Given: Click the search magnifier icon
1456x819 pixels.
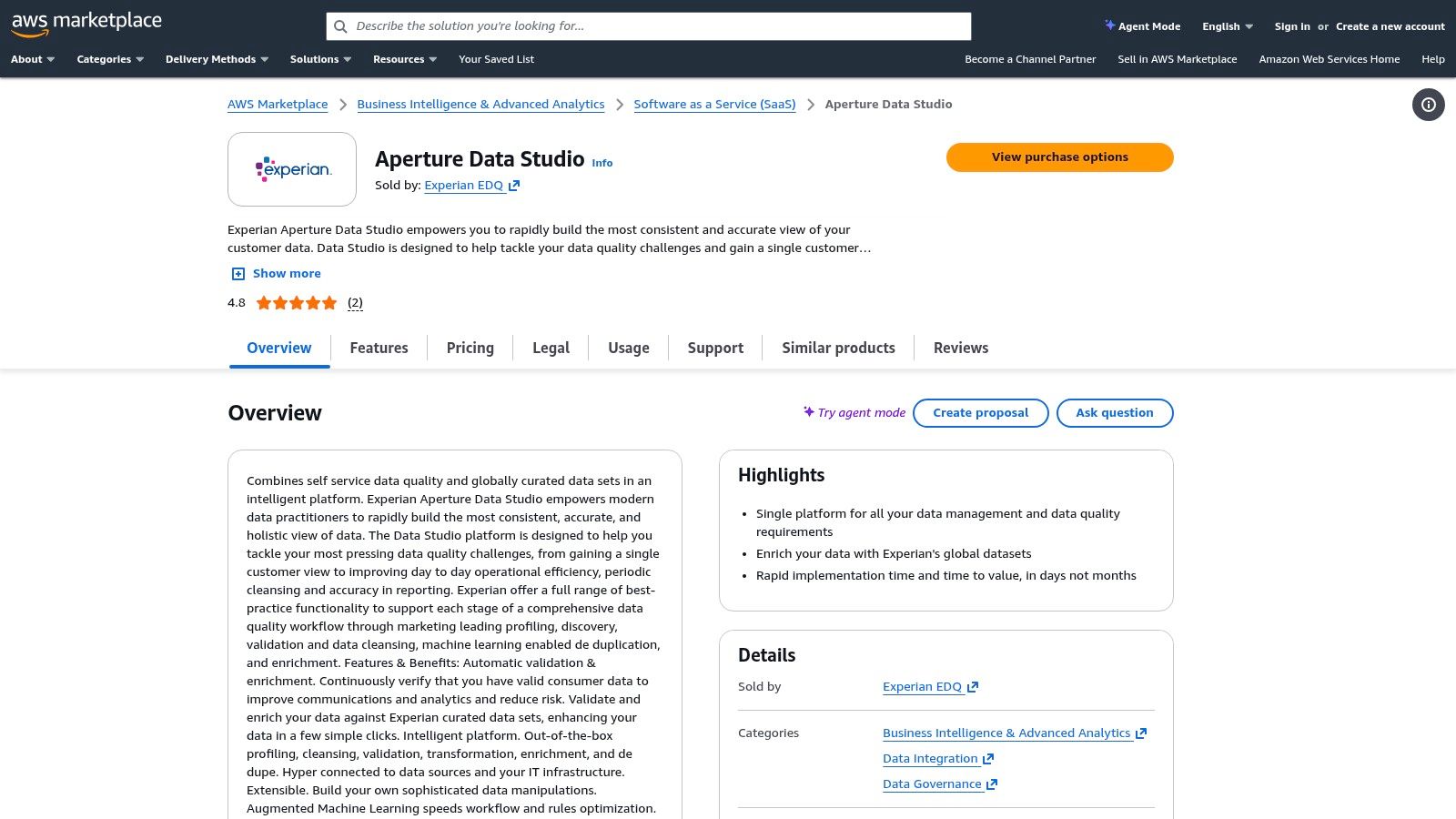Looking at the screenshot, I should point(340,25).
